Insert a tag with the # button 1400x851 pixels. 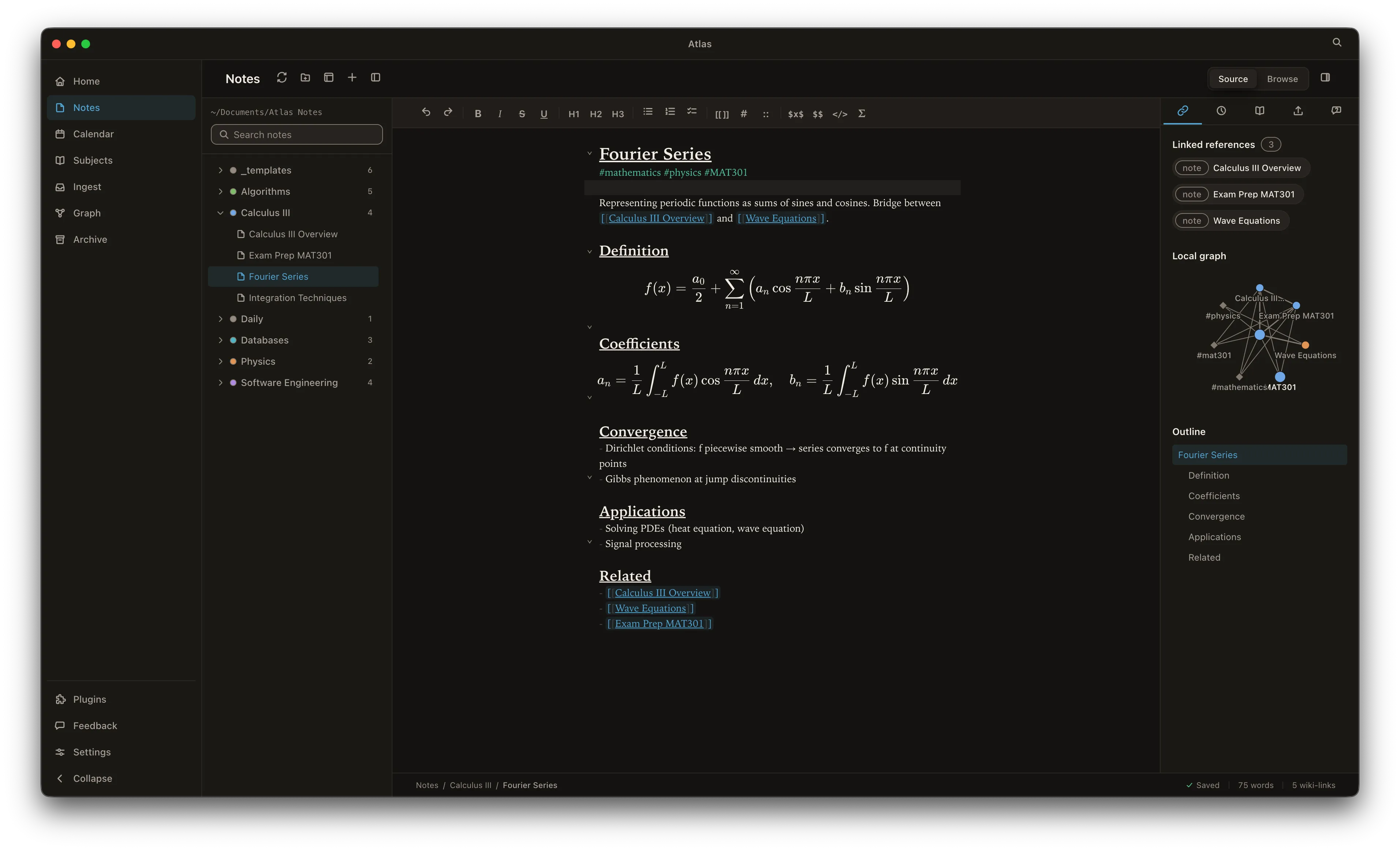click(x=743, y=114)
